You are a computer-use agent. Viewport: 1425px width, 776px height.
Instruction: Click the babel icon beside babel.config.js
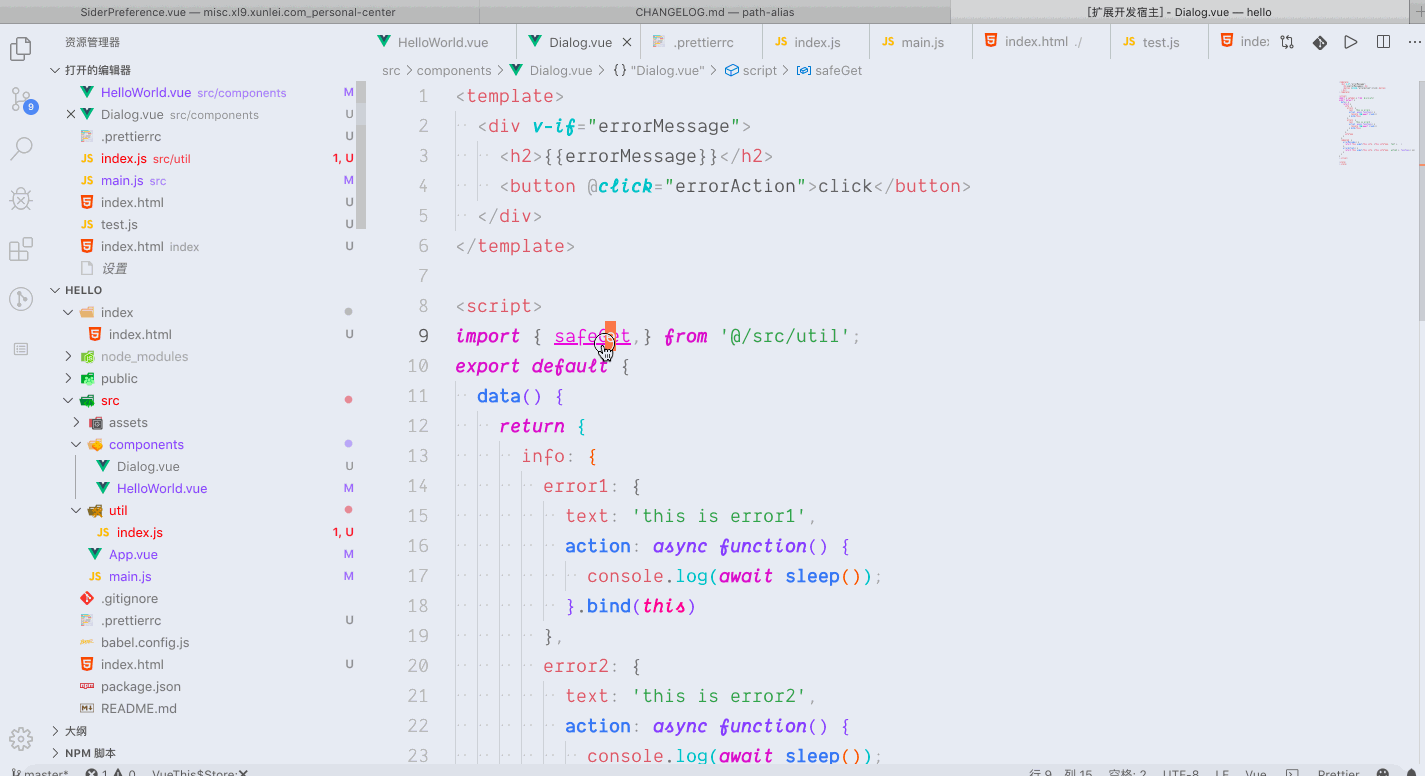click(87, 642)
